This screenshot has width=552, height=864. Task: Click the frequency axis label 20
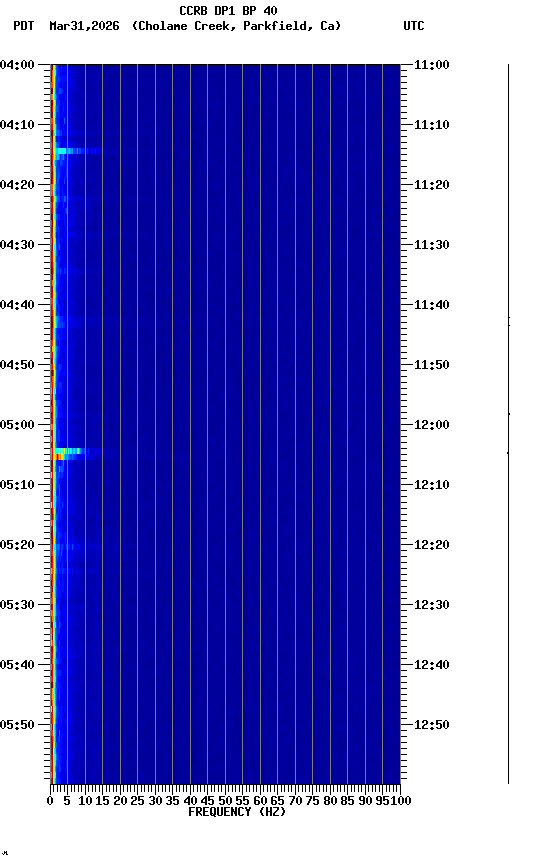pyautogui.click(x=120, y=801)
